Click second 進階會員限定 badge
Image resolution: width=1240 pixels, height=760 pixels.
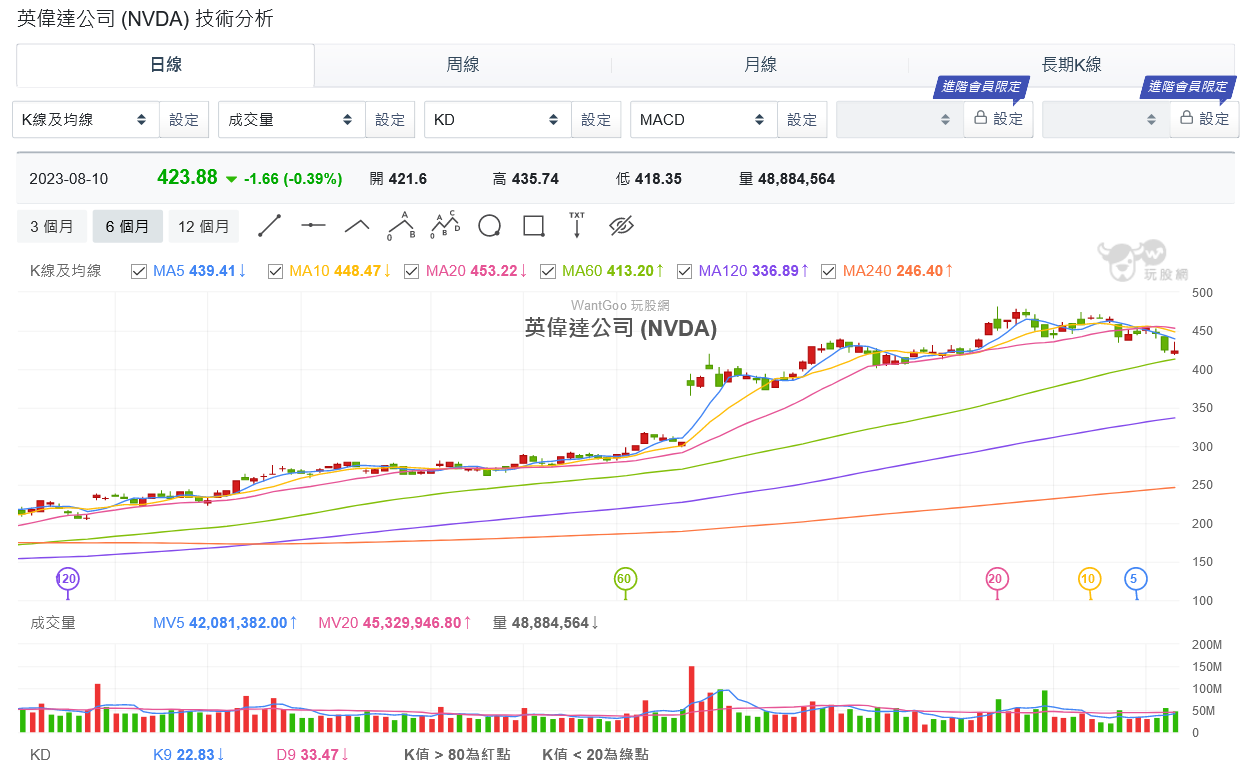pyautogui.click(x=1187, y=87)
